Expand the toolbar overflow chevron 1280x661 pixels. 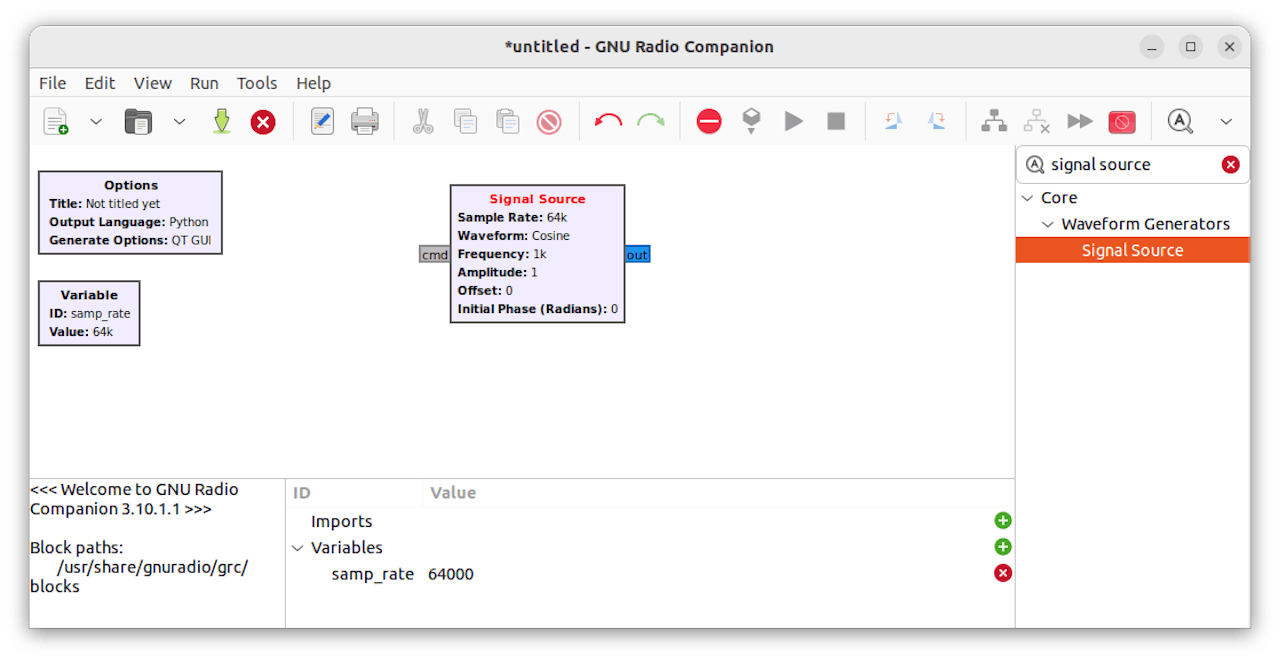pyautogui.click(x=1226, y=122)
